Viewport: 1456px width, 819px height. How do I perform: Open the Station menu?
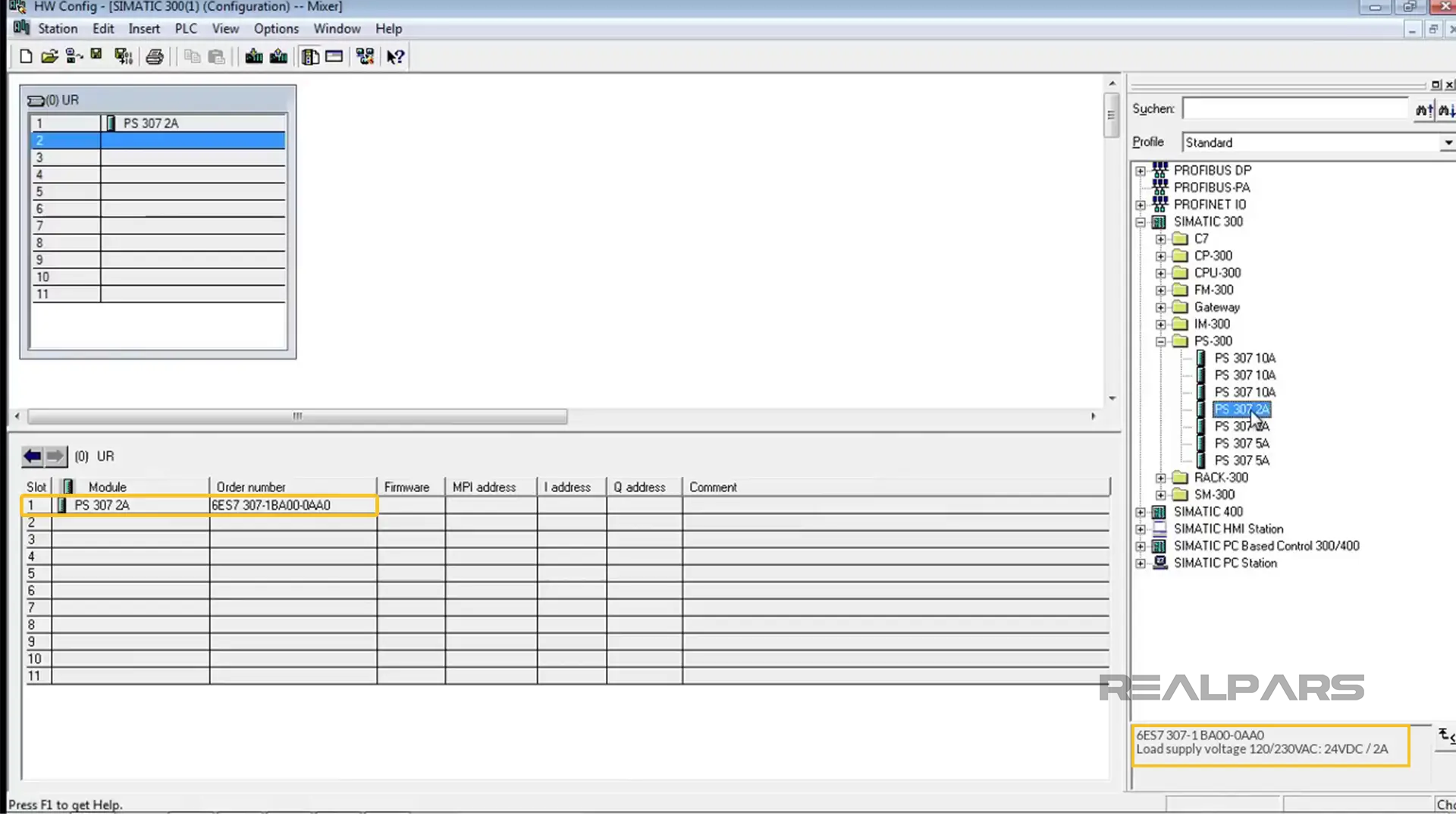pos(57,28)
